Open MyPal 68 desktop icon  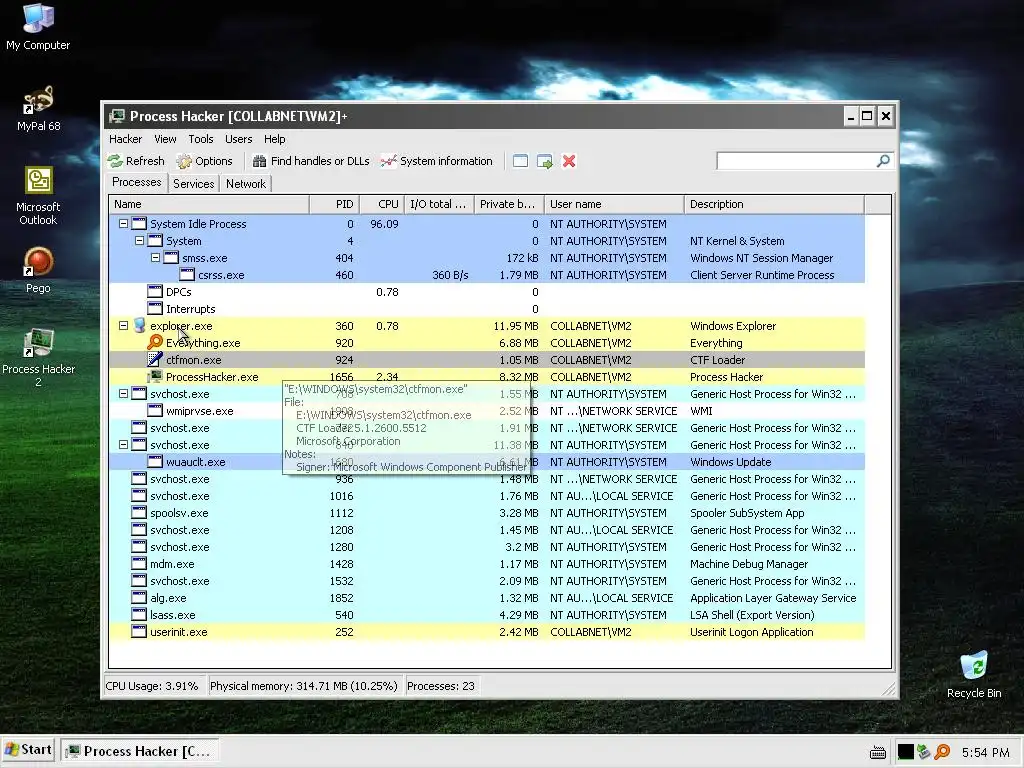[38, 109]
